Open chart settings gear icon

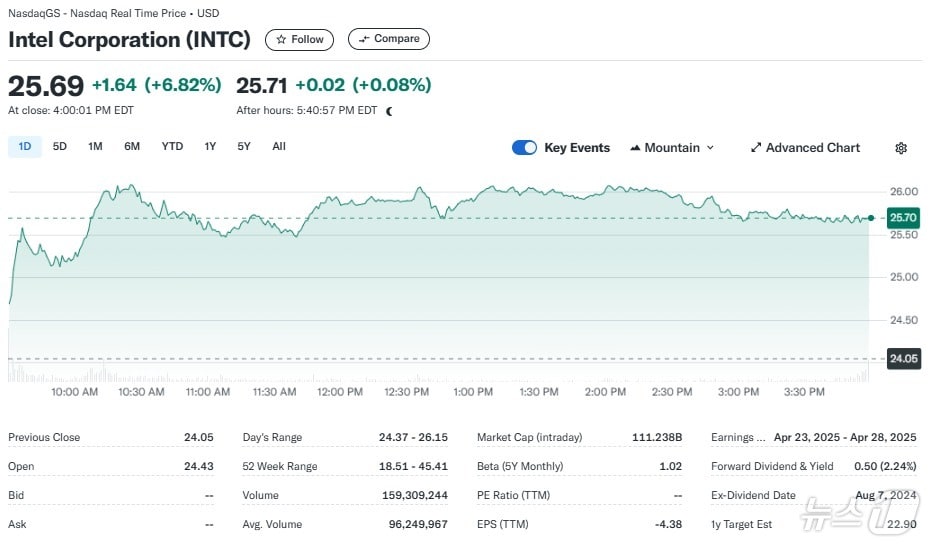(x=900, y=148)
